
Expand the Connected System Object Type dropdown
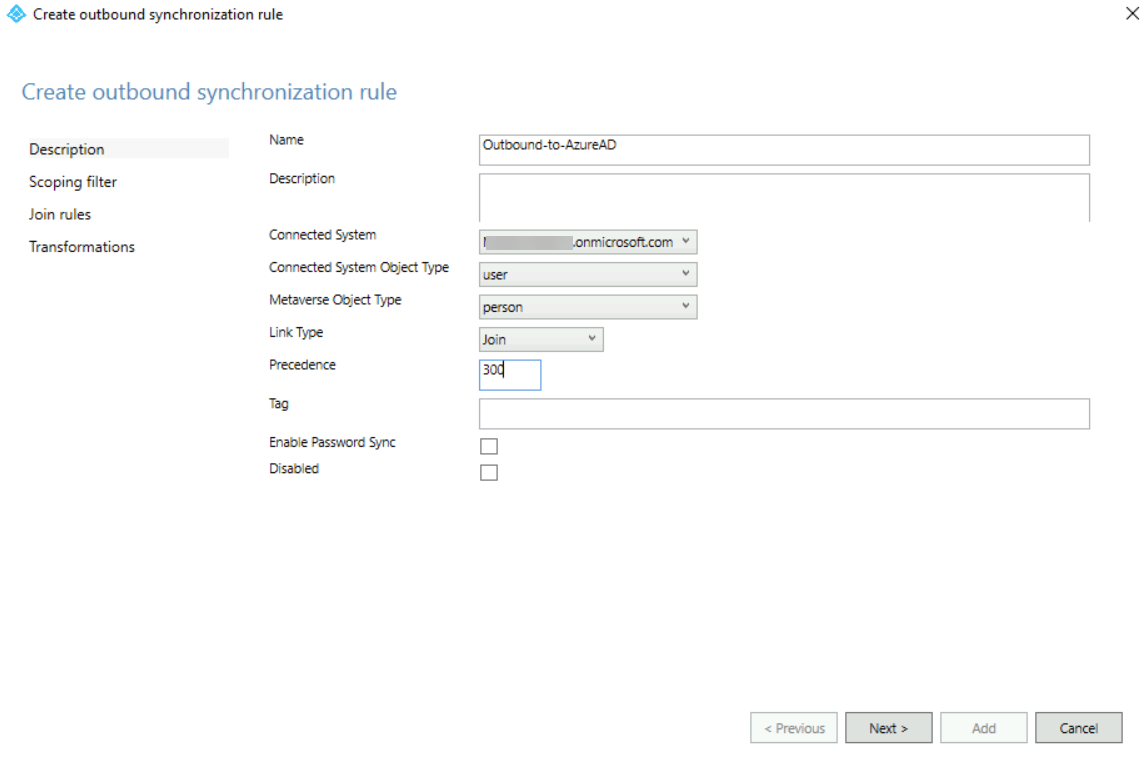point(588,274)
